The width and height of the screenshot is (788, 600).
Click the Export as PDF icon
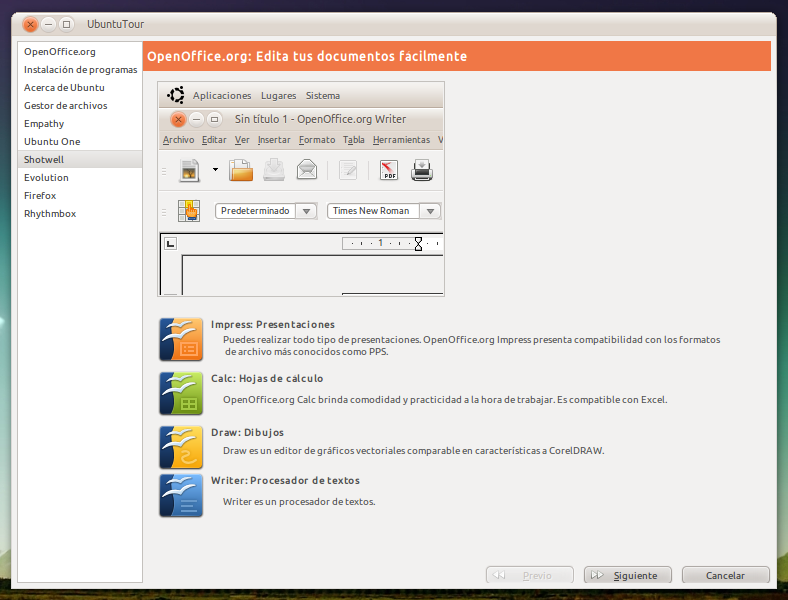389,170
